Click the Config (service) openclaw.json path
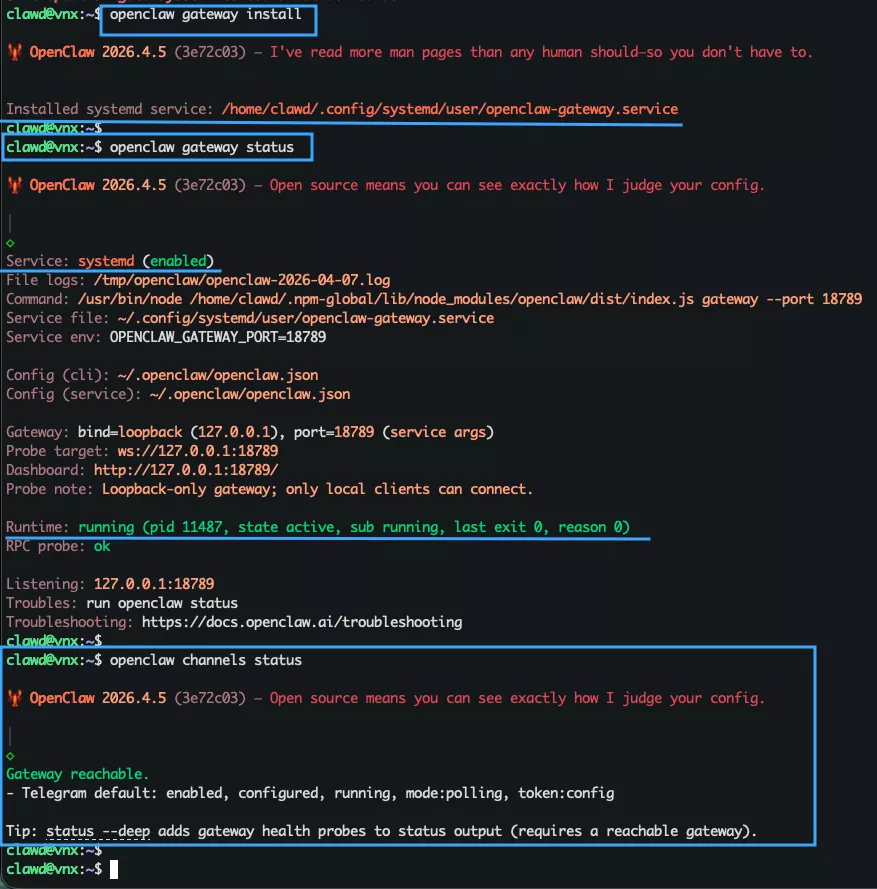This screenshot has height=889, width=877. (x=250, y=394)
